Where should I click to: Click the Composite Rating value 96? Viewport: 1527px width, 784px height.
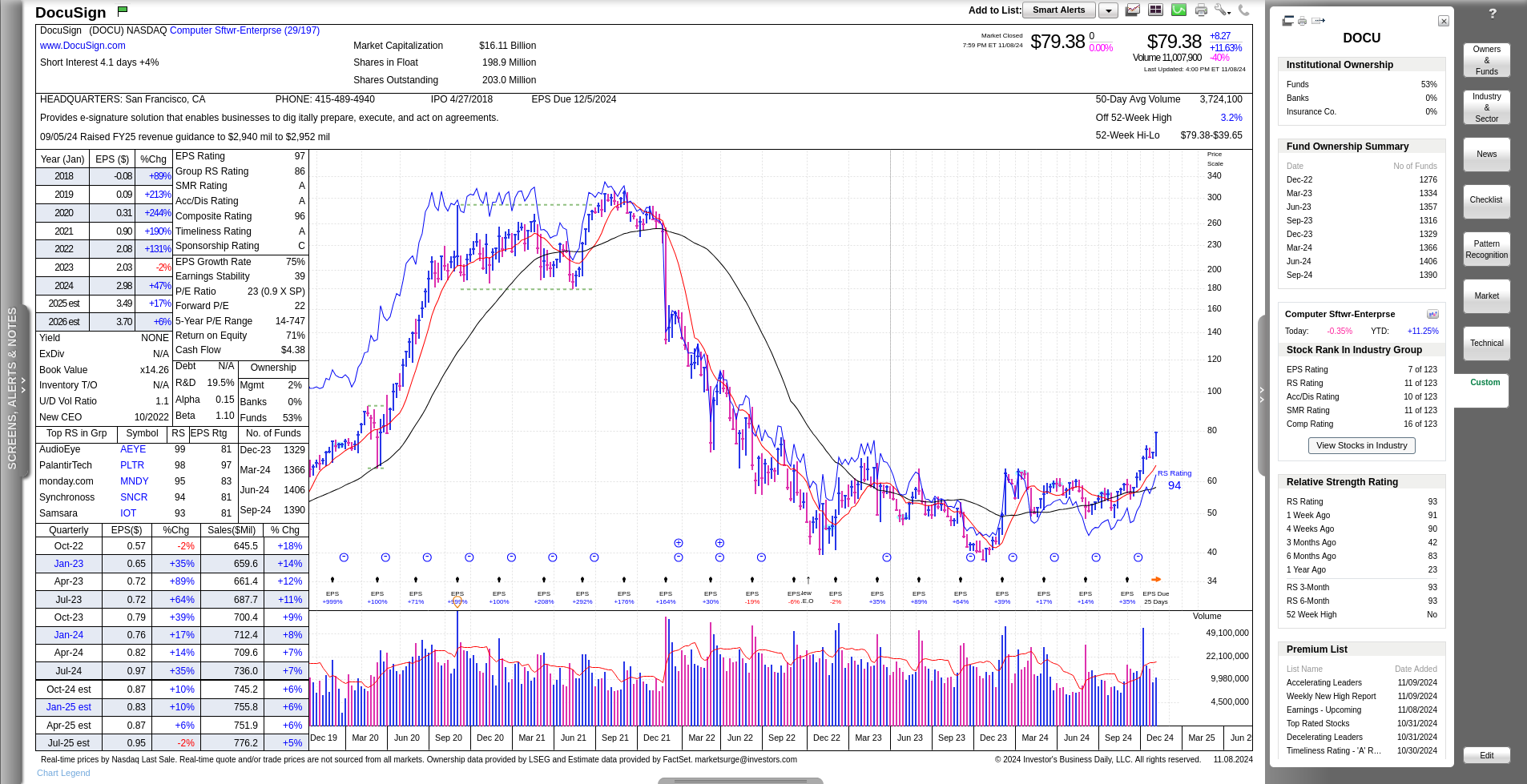pyautogui.click(x=300, y=216)
